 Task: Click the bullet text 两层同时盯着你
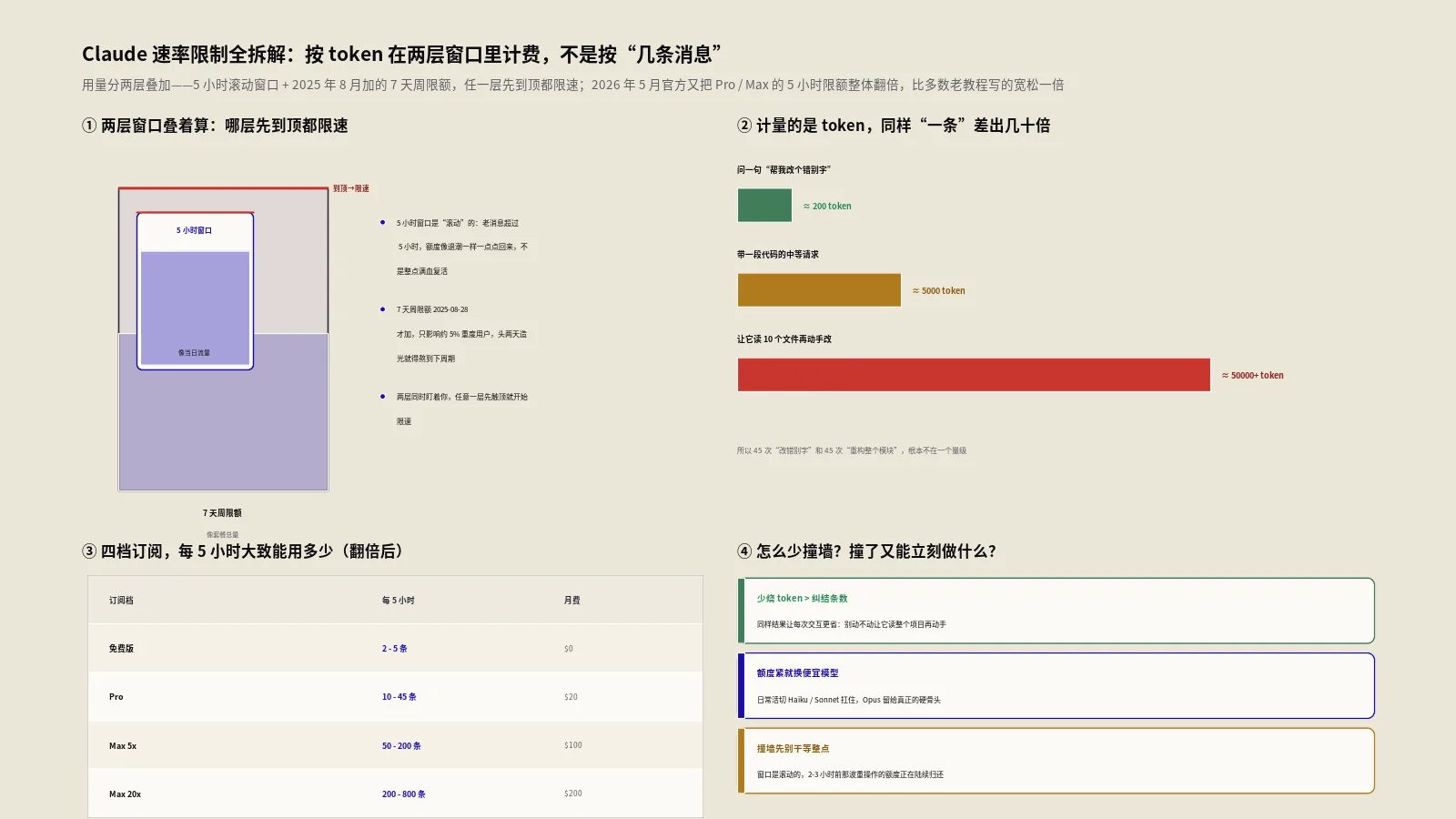click(x=462, y=409)
